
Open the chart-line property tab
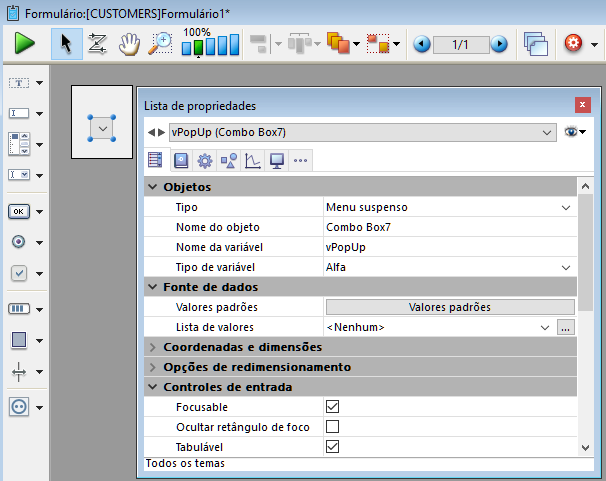253,160
